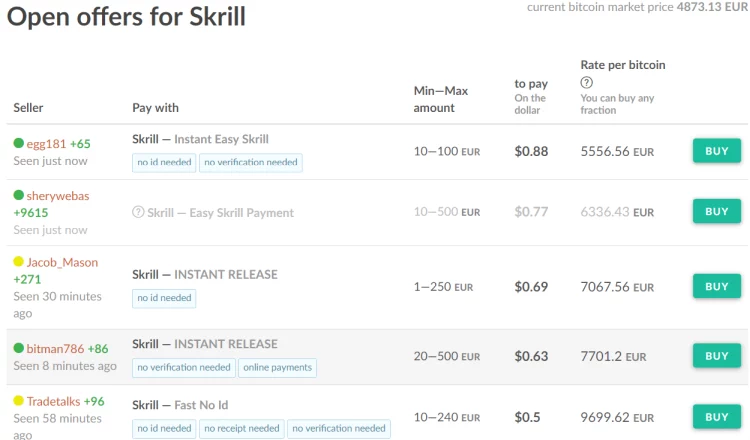This screenshot has height=440, width=750.
Task: Select egg181's no verification needed tag
Action: [x=251, y=163]
